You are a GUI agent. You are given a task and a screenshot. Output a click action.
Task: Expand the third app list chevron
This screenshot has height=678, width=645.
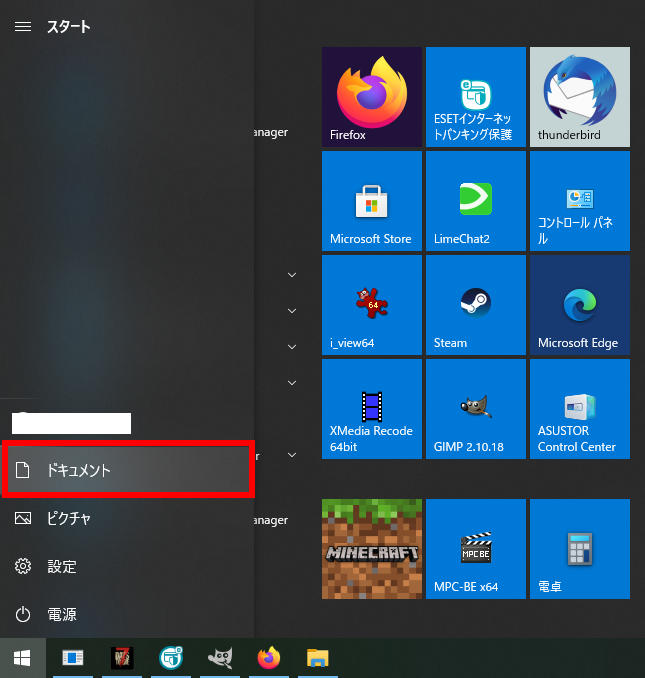[x=292, y=347]
